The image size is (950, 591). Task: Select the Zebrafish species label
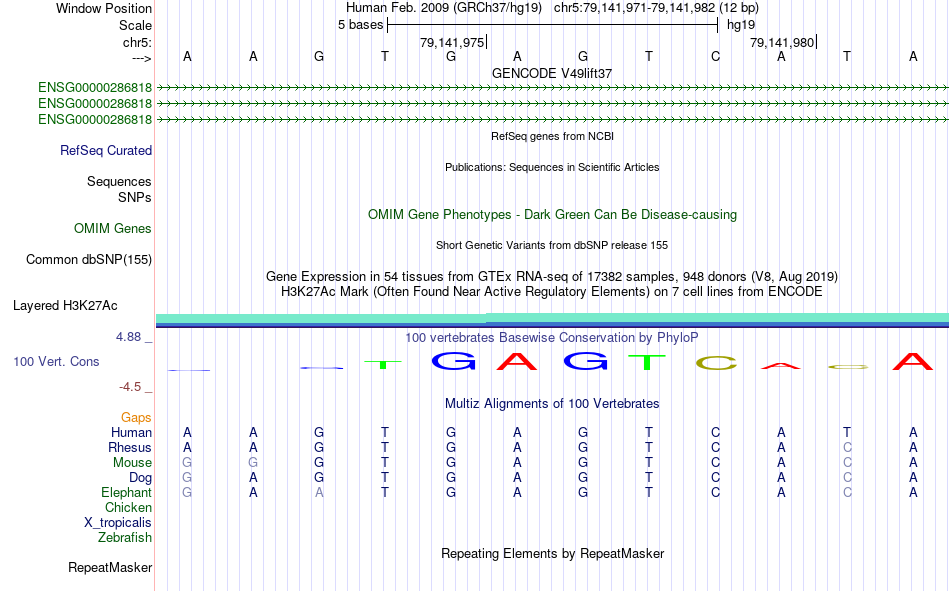[x=125, y=537]
